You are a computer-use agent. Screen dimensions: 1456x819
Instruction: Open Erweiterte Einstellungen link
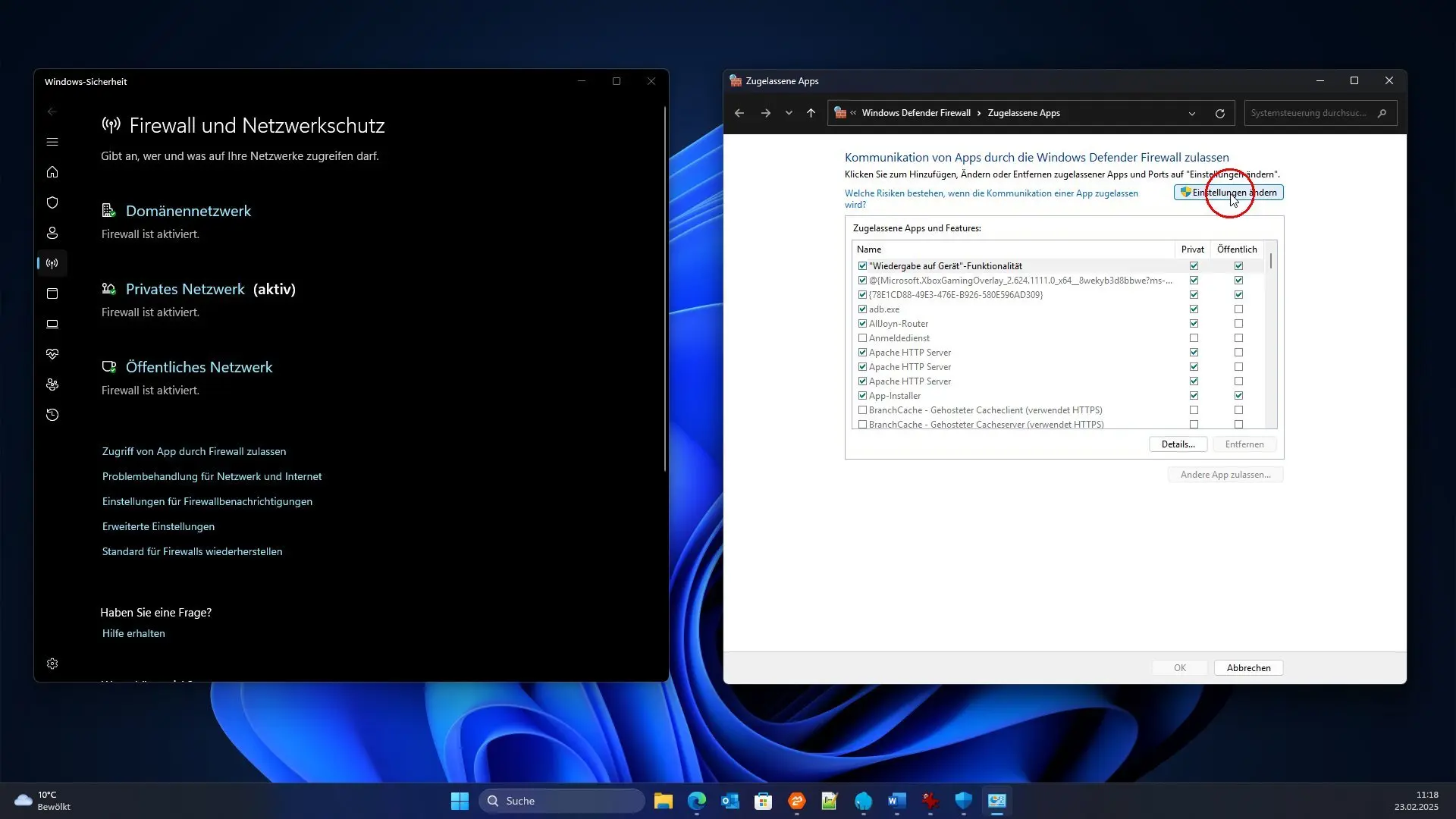coord(158,526)
